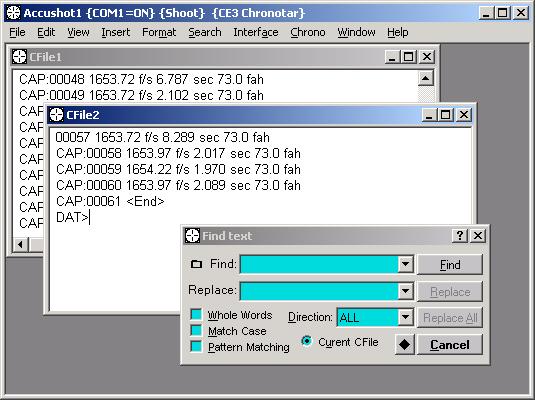535x400 pixels.
Task: Open the Window menu
Action: pos(356,32)
